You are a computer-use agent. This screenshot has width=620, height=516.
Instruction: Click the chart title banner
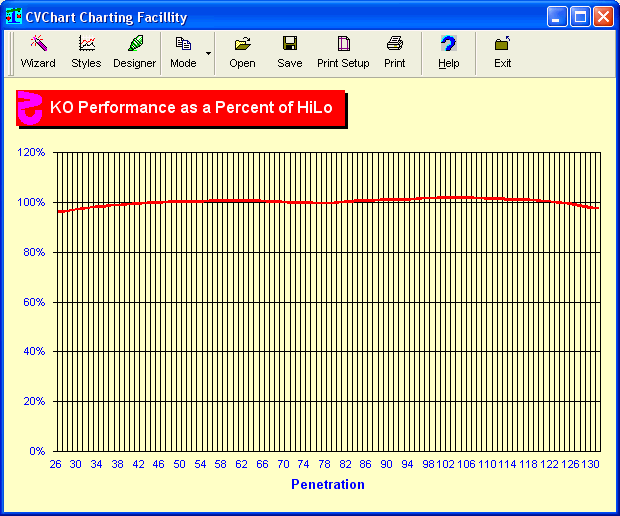pos(190,108)
